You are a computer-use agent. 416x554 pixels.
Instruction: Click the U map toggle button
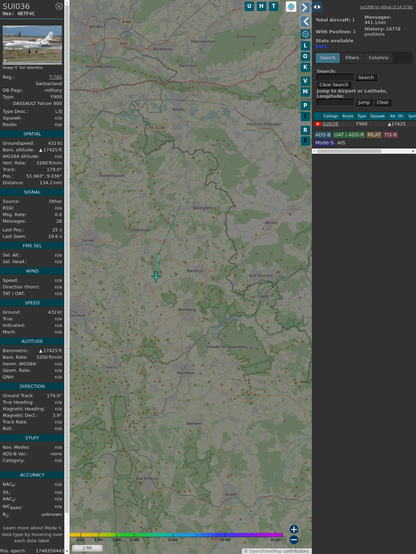point(249,6)
